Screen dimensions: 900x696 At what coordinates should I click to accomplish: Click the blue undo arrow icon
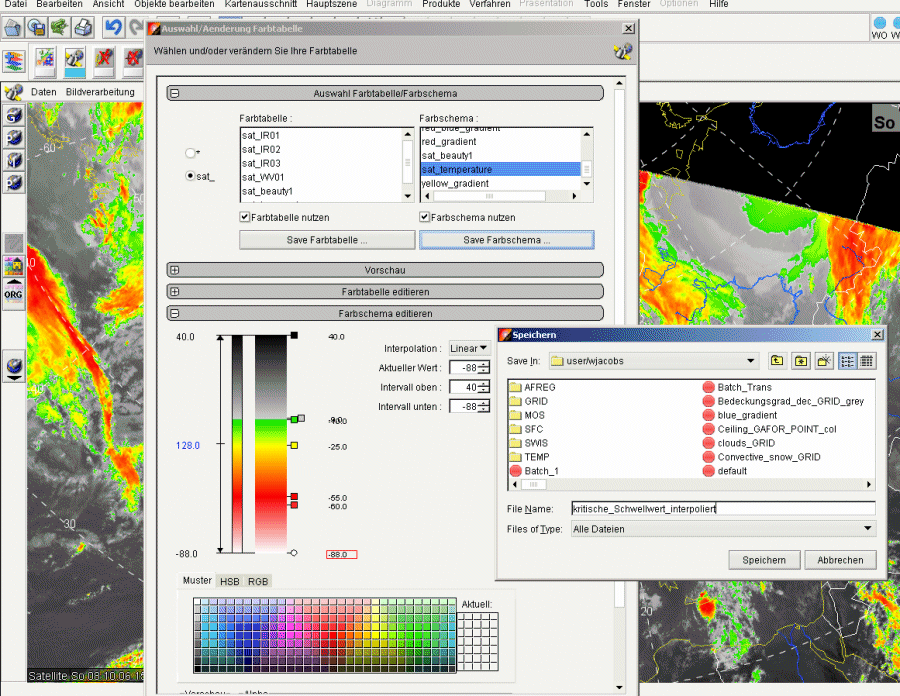pos(114,27)
